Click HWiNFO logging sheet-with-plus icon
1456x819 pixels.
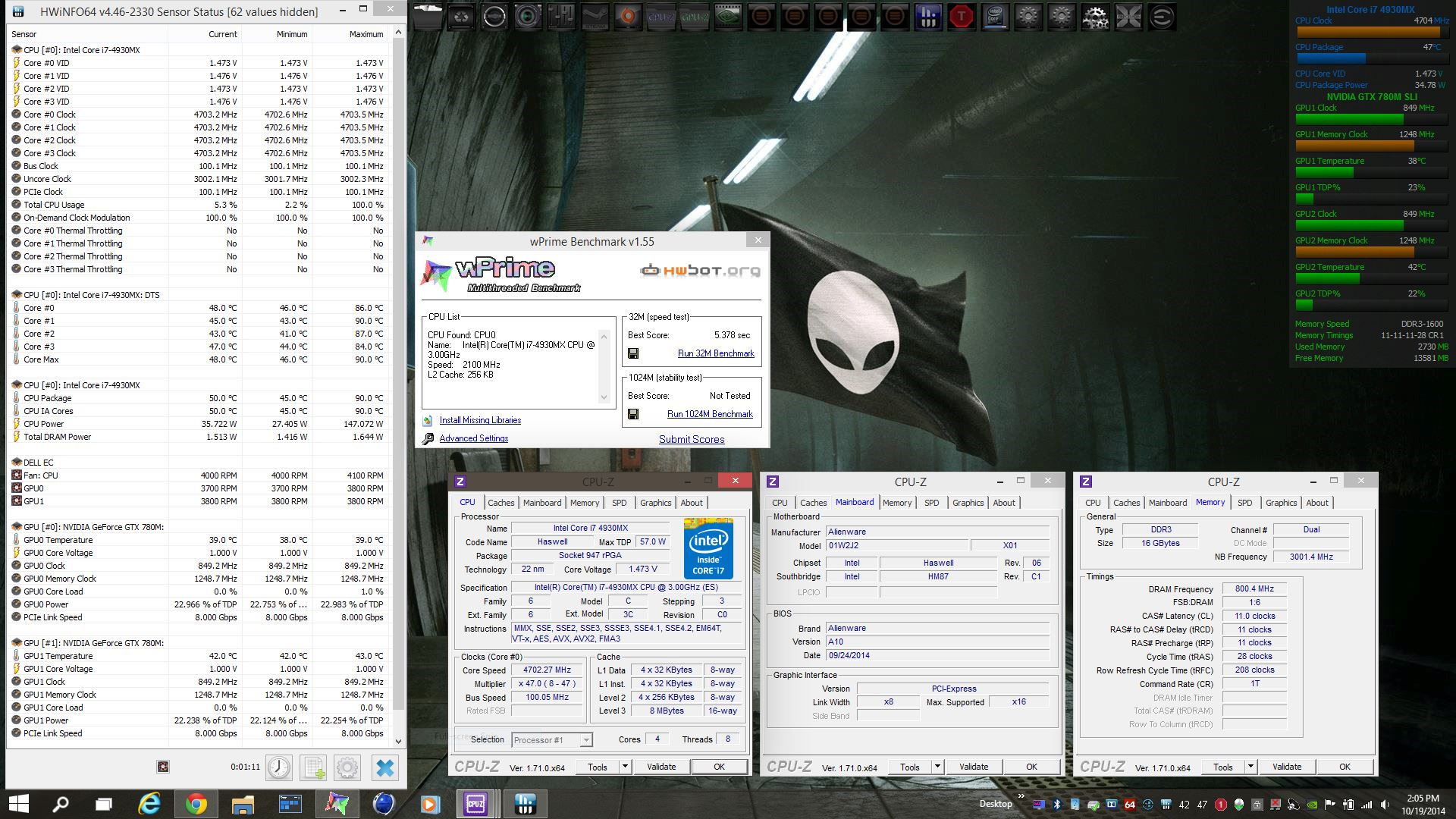(x=314, y=767)
